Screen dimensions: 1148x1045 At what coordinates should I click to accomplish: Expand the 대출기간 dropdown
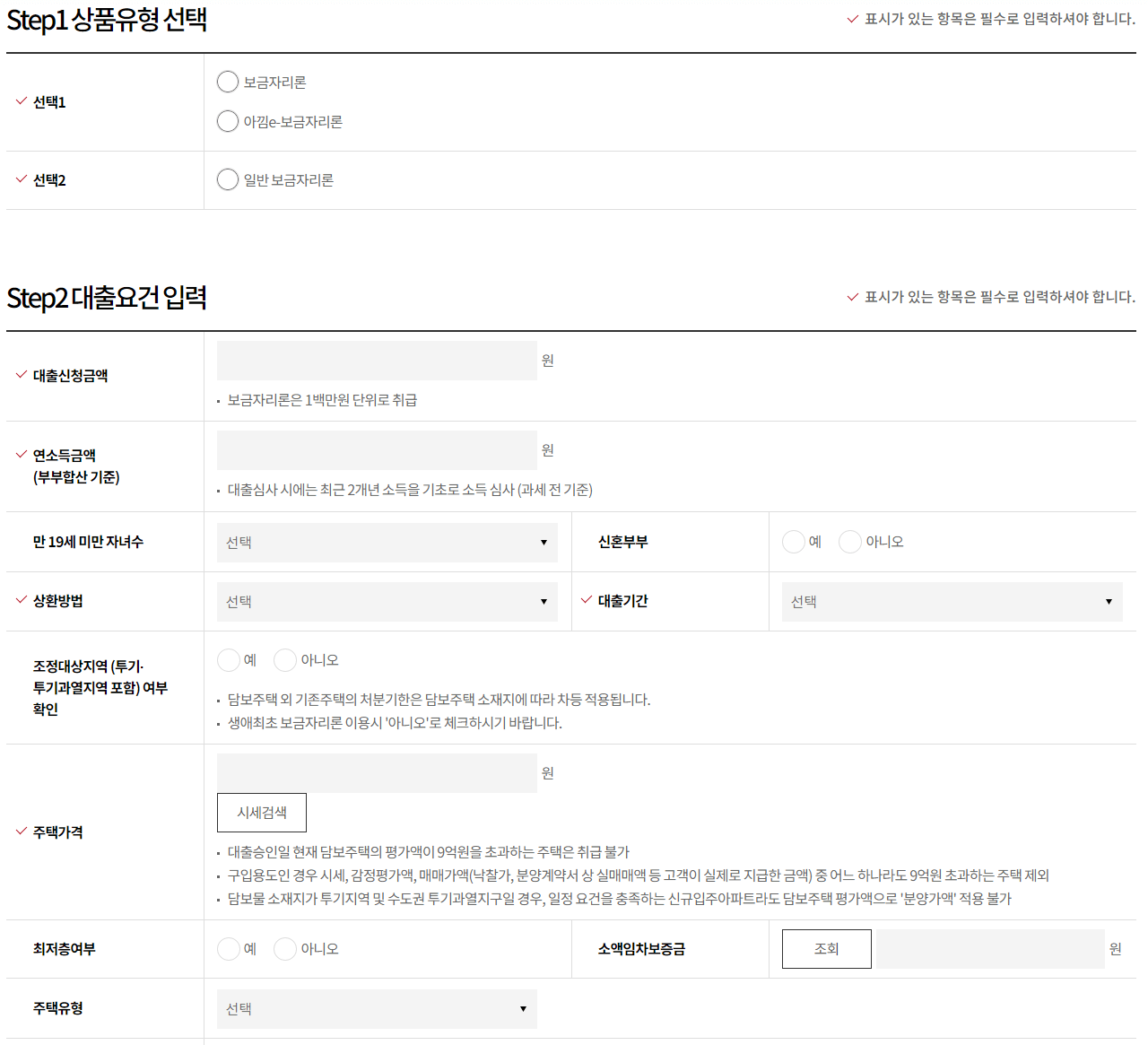(x=952, y=602)
